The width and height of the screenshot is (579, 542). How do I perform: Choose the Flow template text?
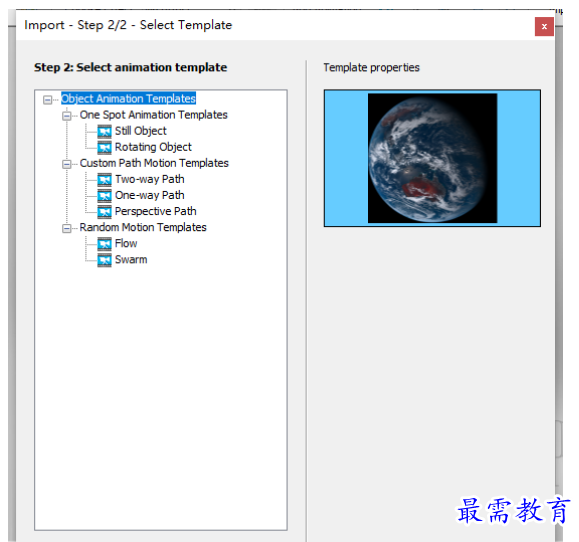(126, 243)
